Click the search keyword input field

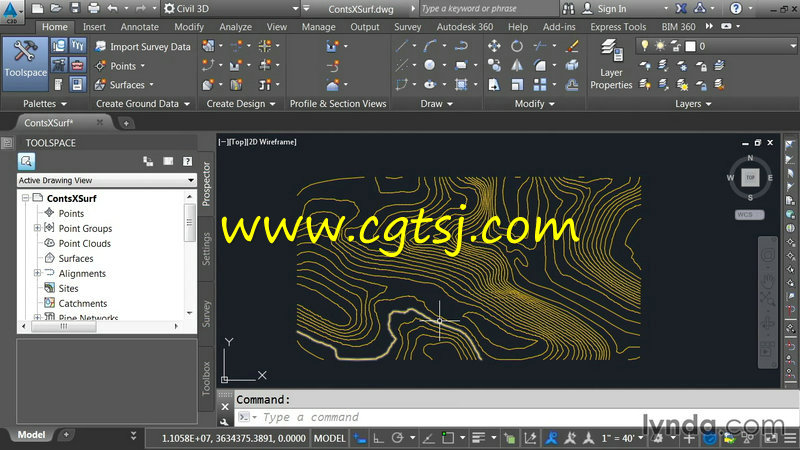[x=488, y=9]
